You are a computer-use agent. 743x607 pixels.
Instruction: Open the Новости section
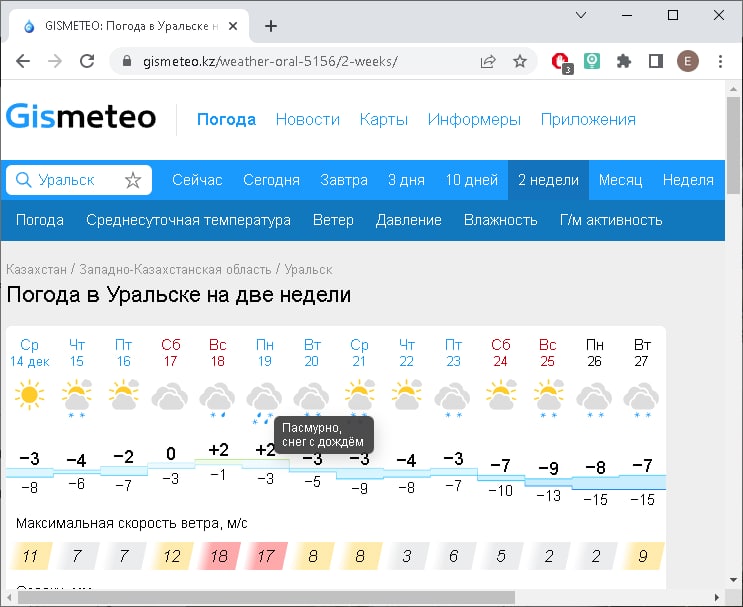308,119
